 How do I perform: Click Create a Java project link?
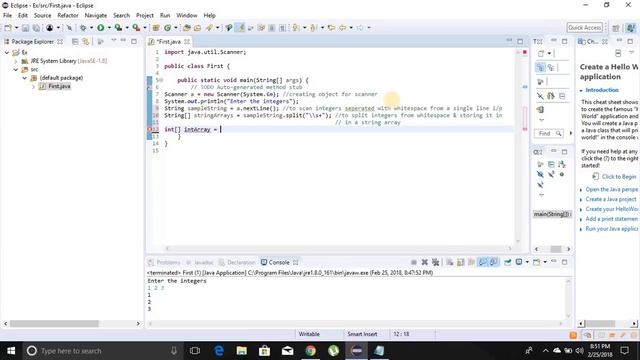click(x=611, y=199)
